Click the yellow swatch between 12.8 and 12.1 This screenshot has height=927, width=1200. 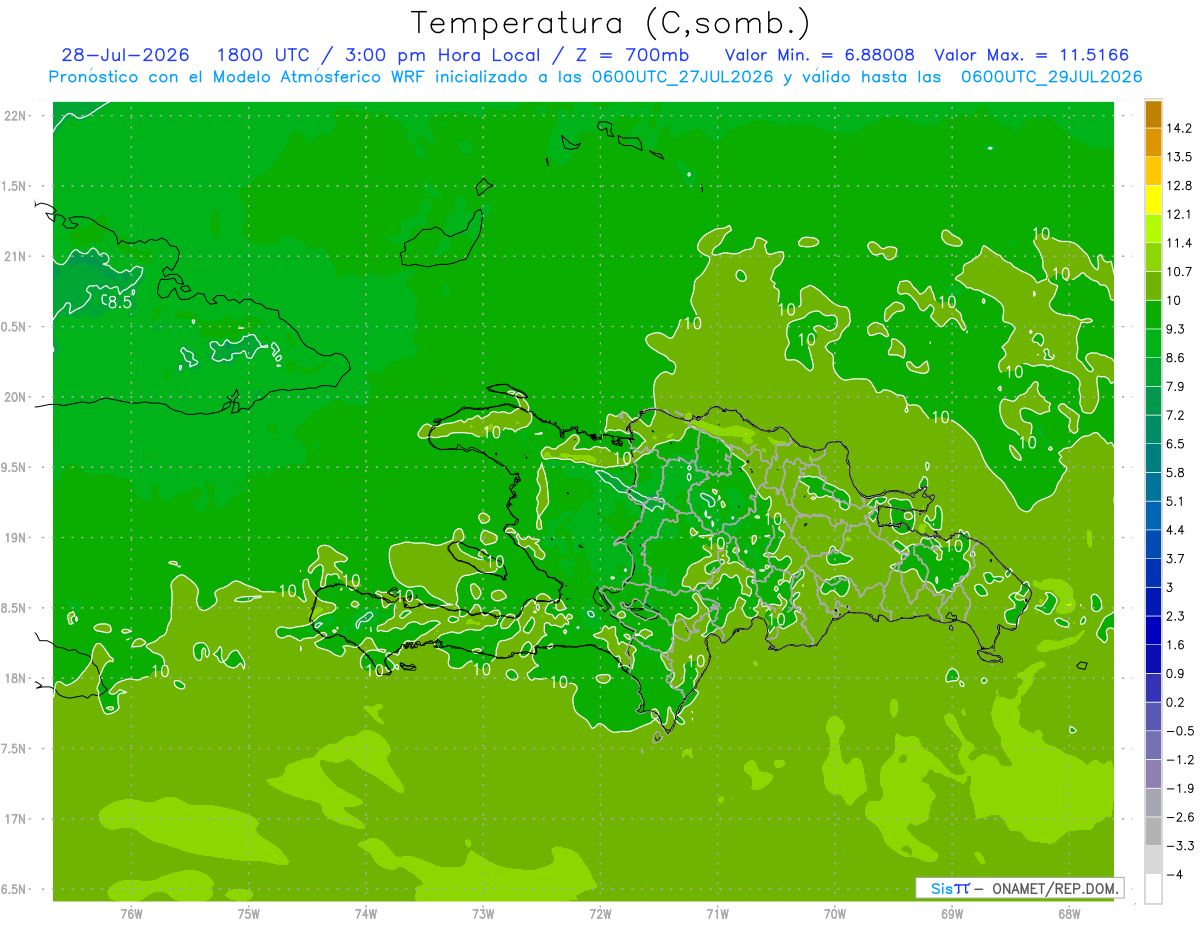click(x=1153, y=200)
